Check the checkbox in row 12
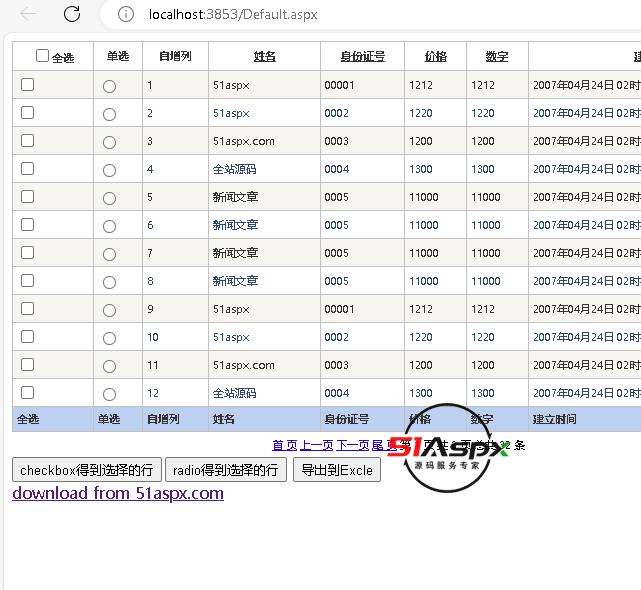The image size is (641, 590). coord(27,393)
